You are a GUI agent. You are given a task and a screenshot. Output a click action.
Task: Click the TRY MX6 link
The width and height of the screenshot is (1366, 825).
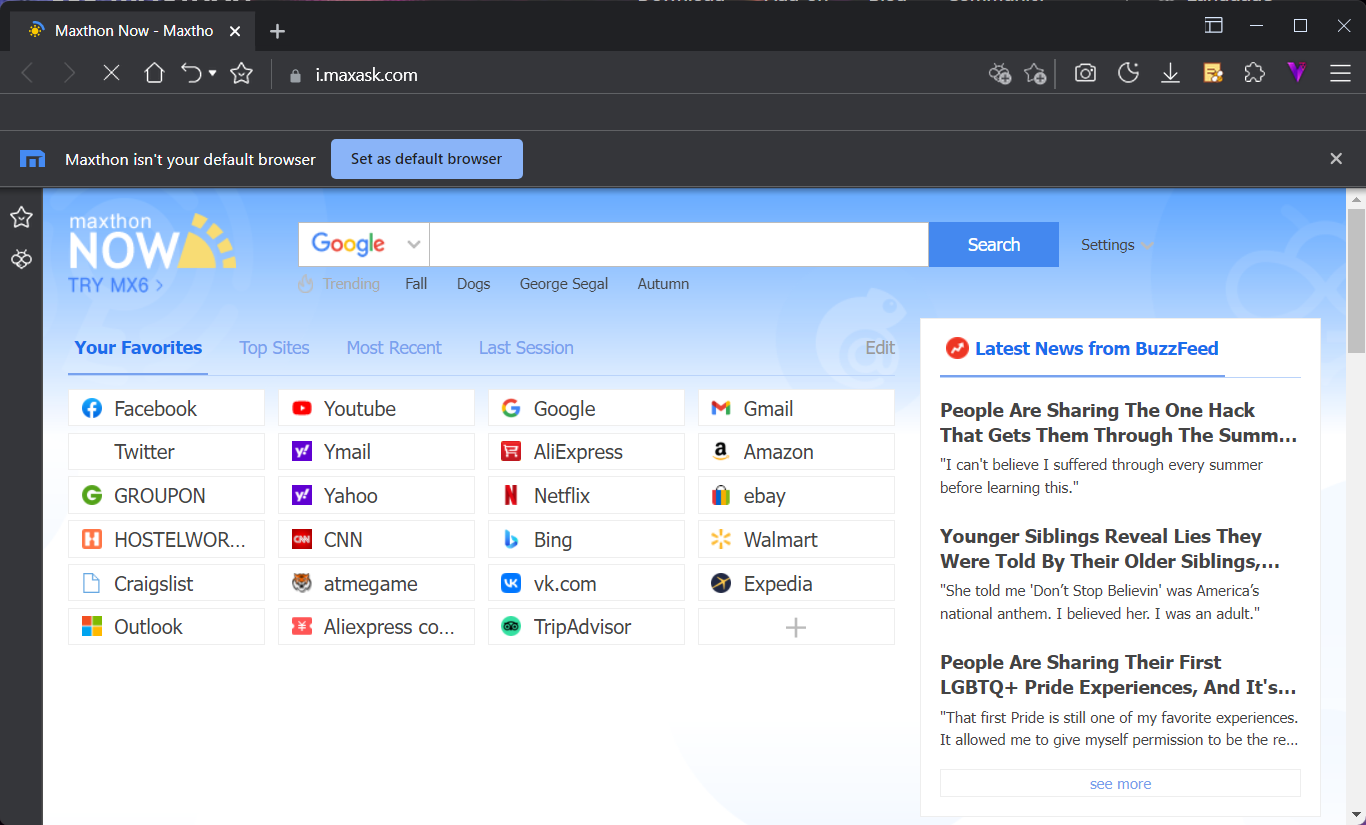click(115, 285)
